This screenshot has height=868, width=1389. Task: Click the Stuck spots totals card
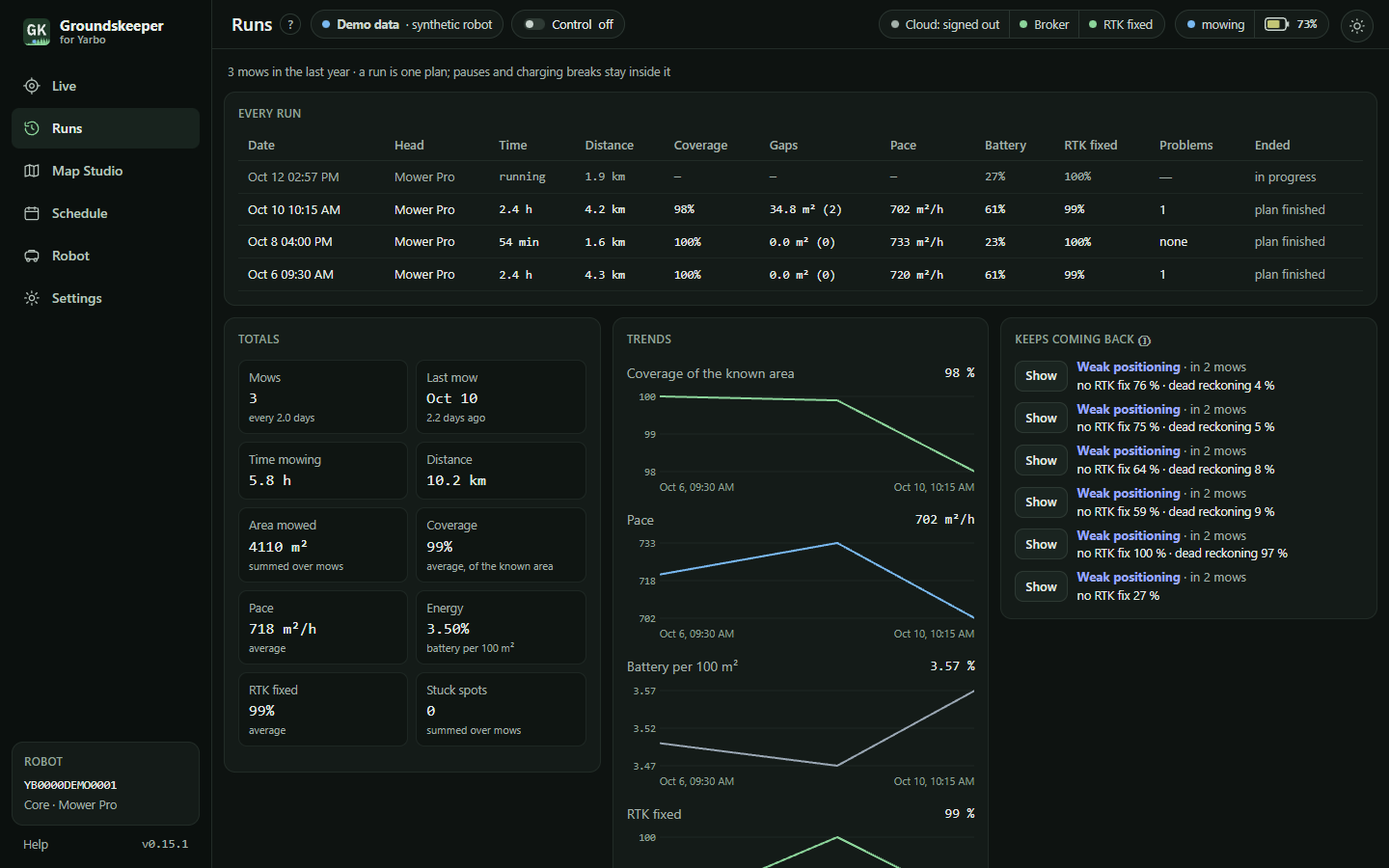pyautogui.click(x=501, y=709)
